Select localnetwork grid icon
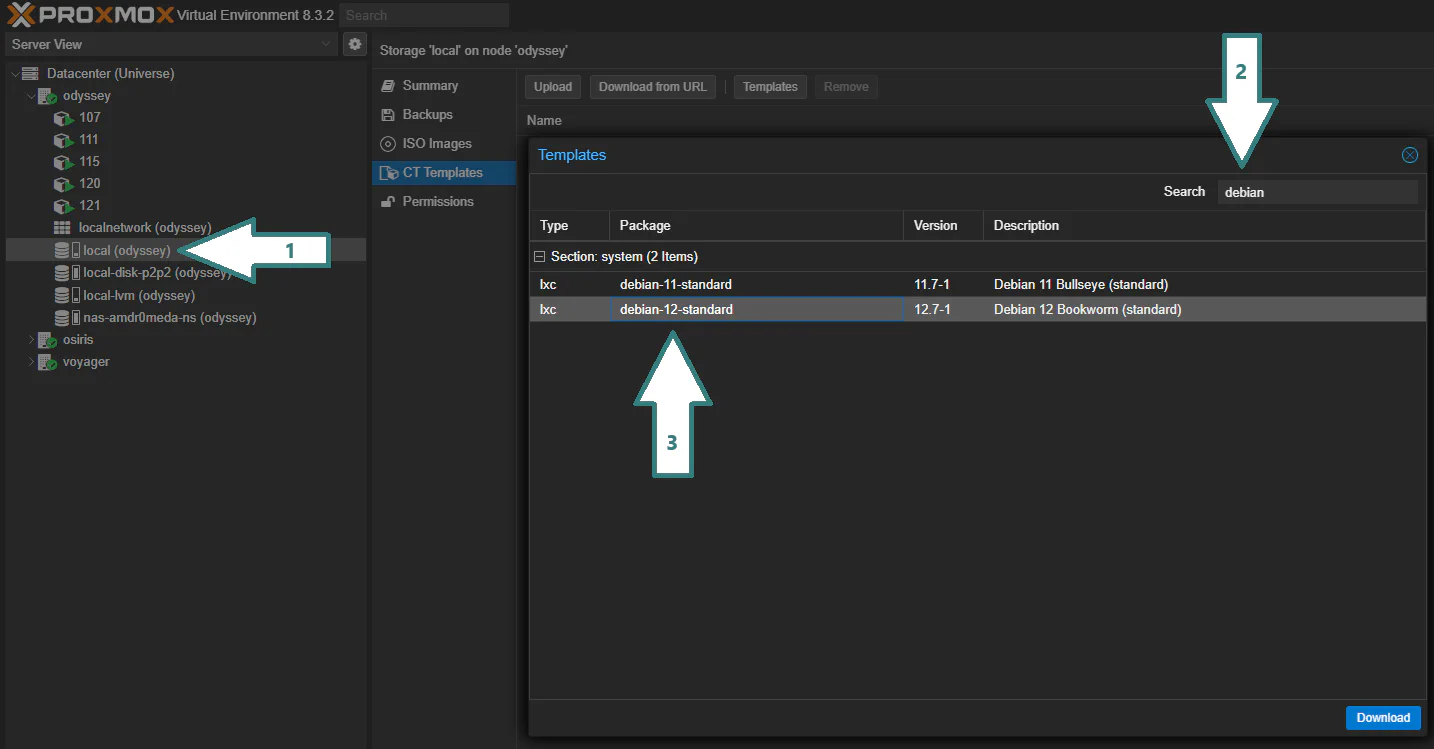 click(62, 228)
